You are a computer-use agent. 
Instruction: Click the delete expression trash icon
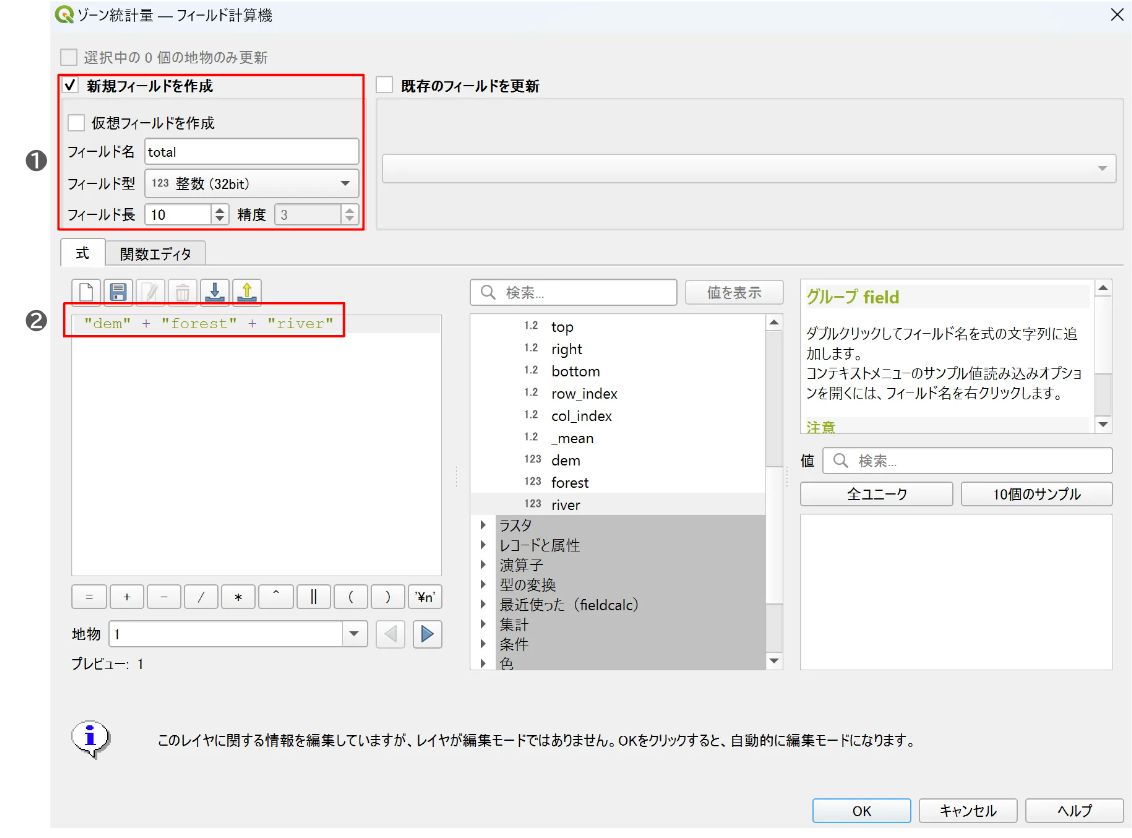click(183, 292)
